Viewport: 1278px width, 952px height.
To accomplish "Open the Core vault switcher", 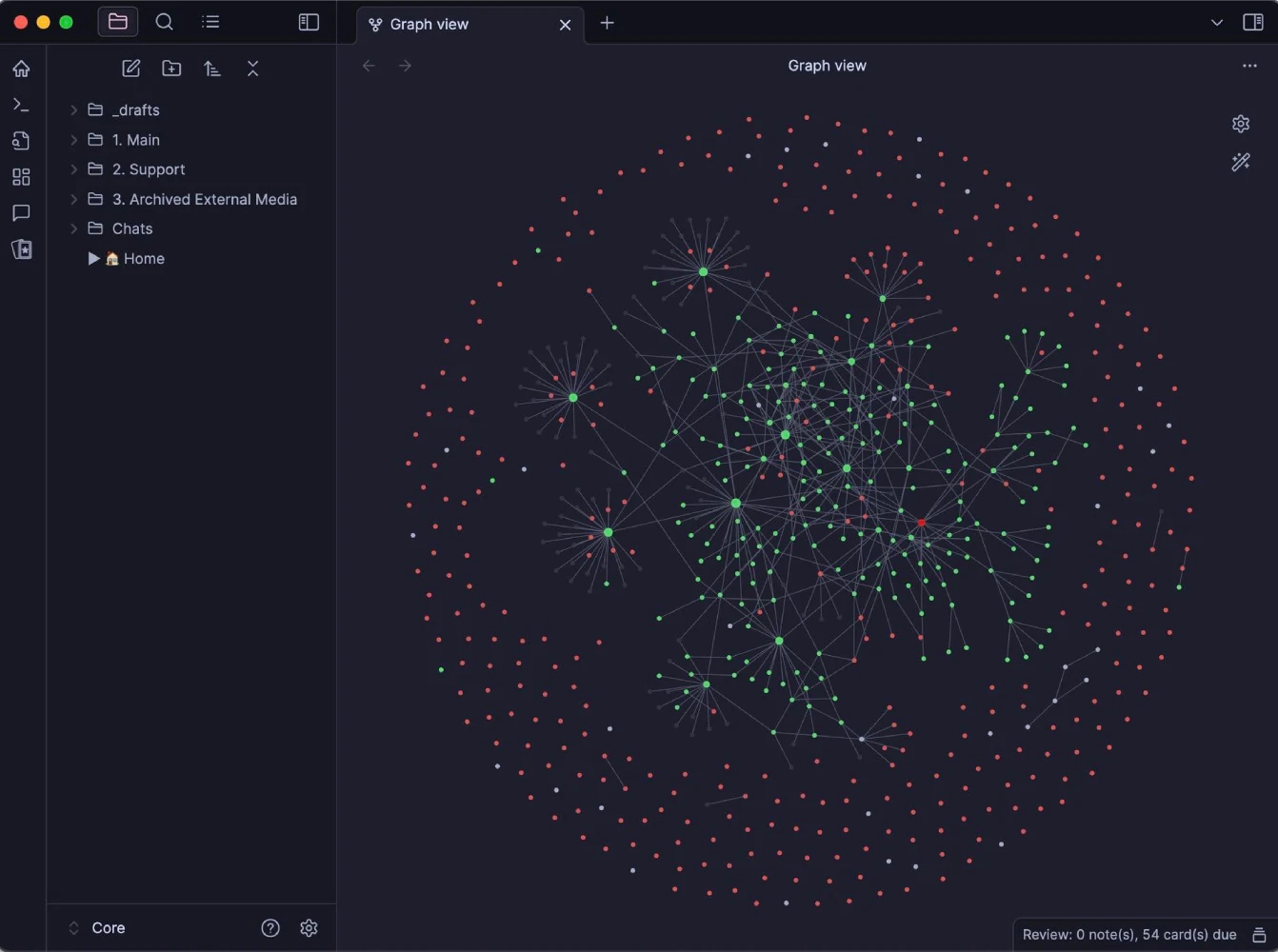I will pyautogui.click(x=98, y=928).
